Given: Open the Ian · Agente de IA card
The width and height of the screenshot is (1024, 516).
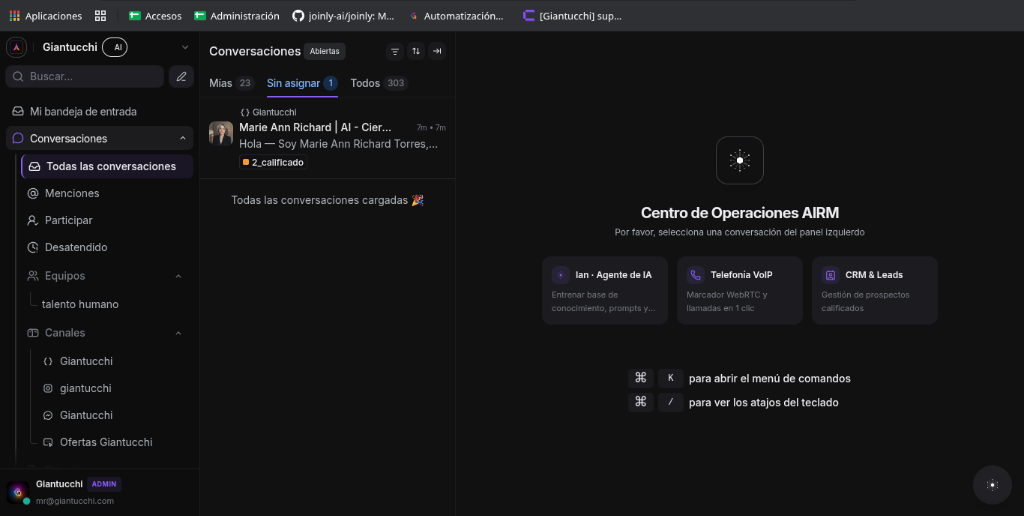Looking at the screenshot, I should 605,291.
